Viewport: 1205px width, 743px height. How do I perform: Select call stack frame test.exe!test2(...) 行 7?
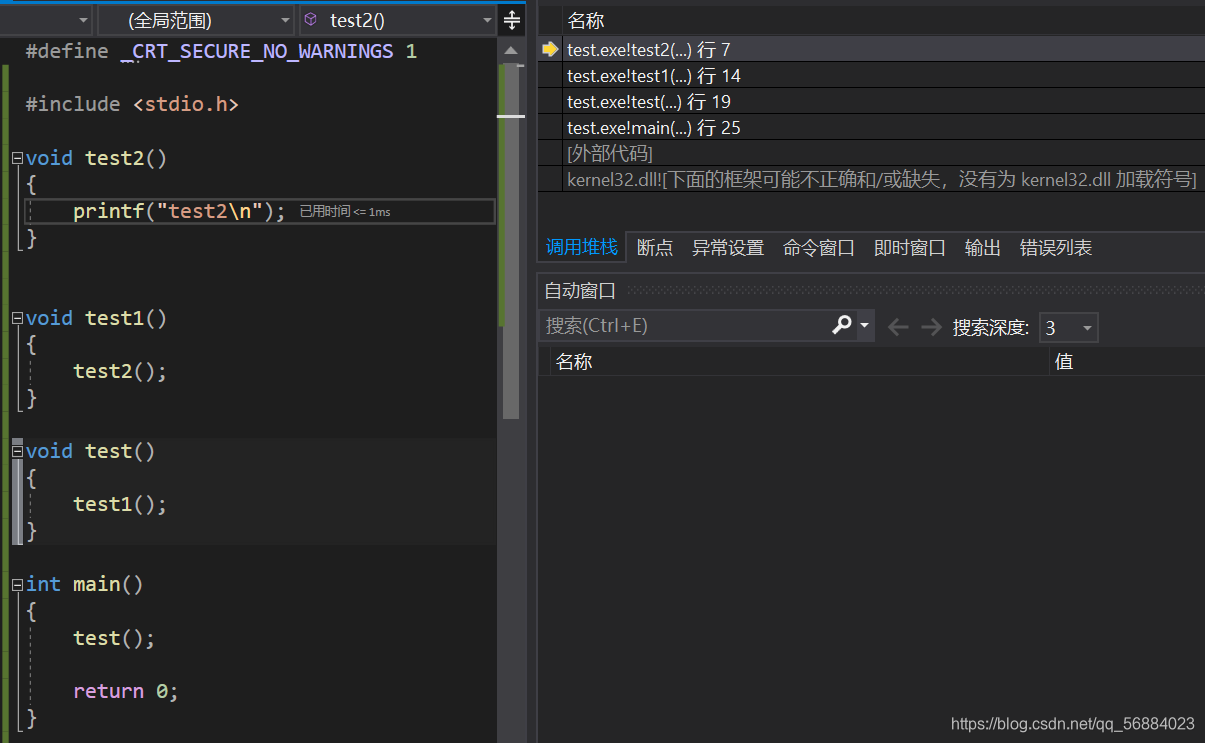tap(871, 49)
